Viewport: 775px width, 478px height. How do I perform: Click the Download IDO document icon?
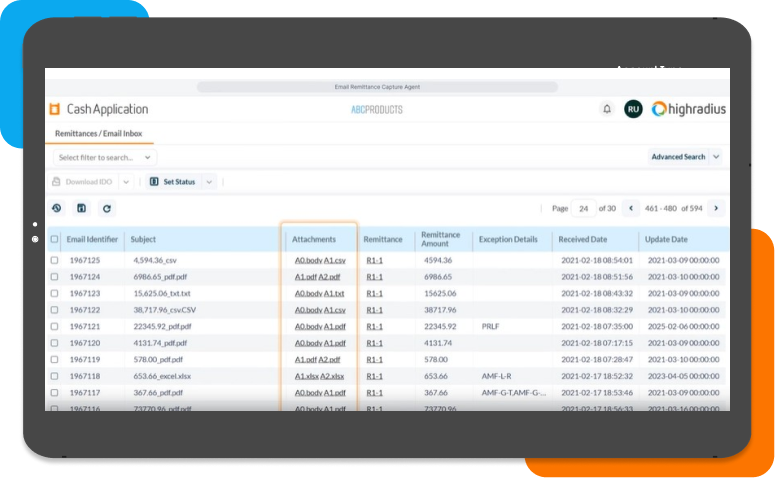tap(56, 182)
